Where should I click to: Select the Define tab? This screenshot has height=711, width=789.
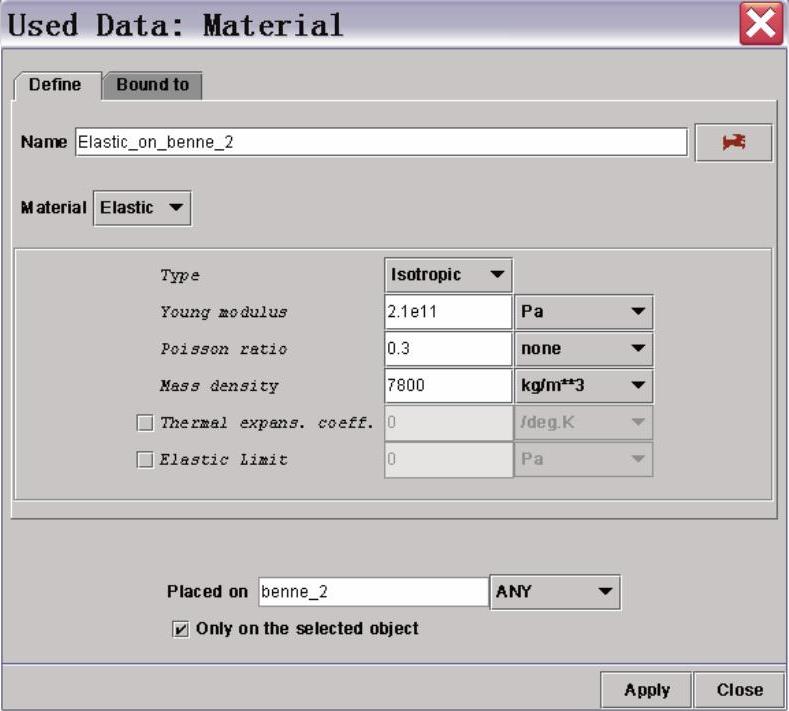(x=55, y=85)
